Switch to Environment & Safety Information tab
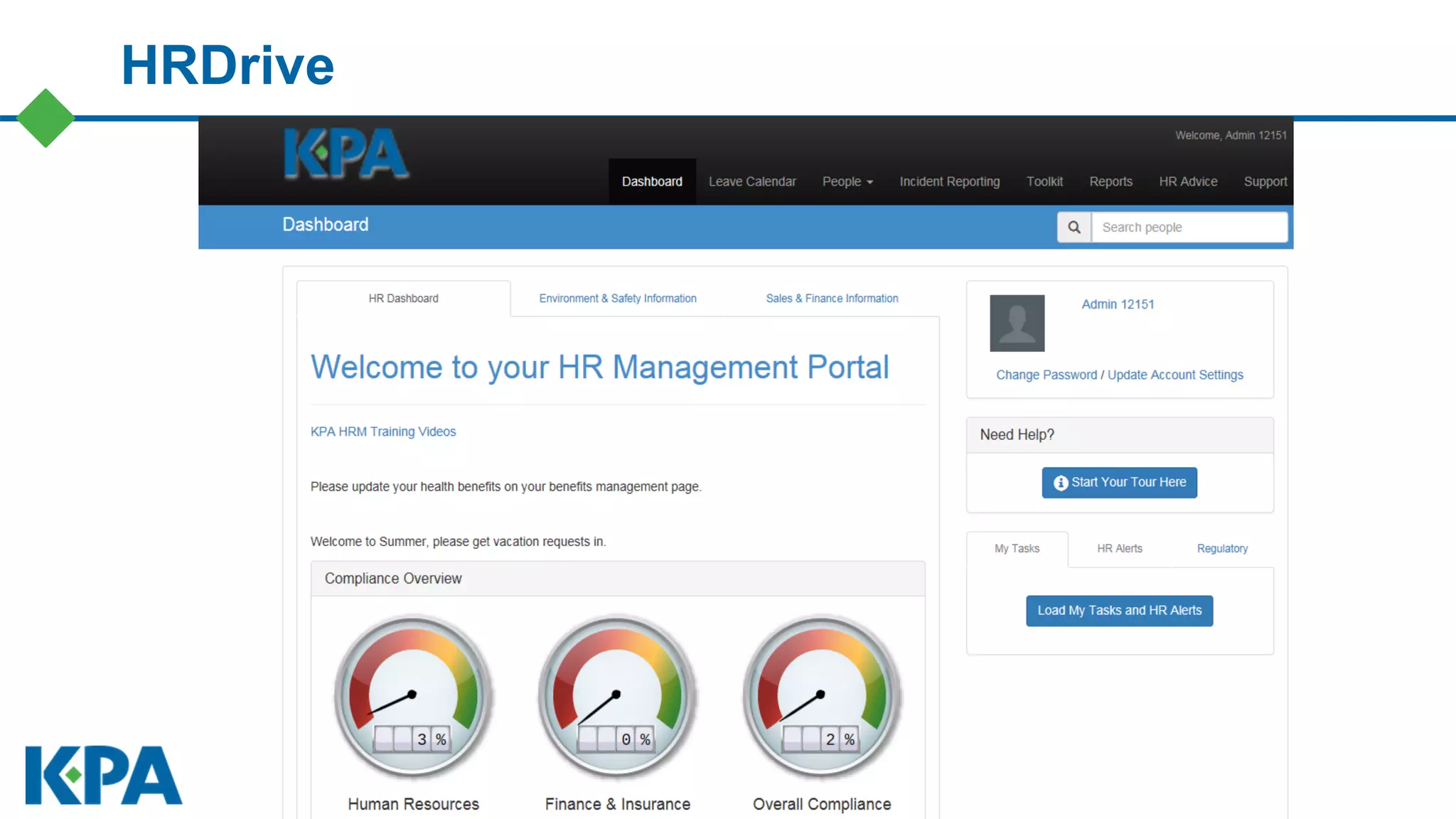Image resolution: width=1456 pixels, height=819 pixels. pos(617,299)
